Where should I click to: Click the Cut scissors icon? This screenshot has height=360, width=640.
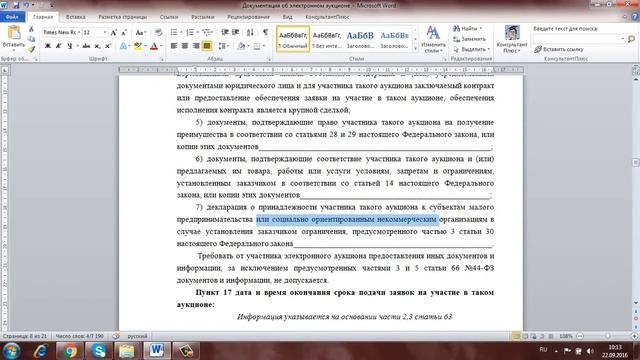pyautogui.click(x=31, y=29)
